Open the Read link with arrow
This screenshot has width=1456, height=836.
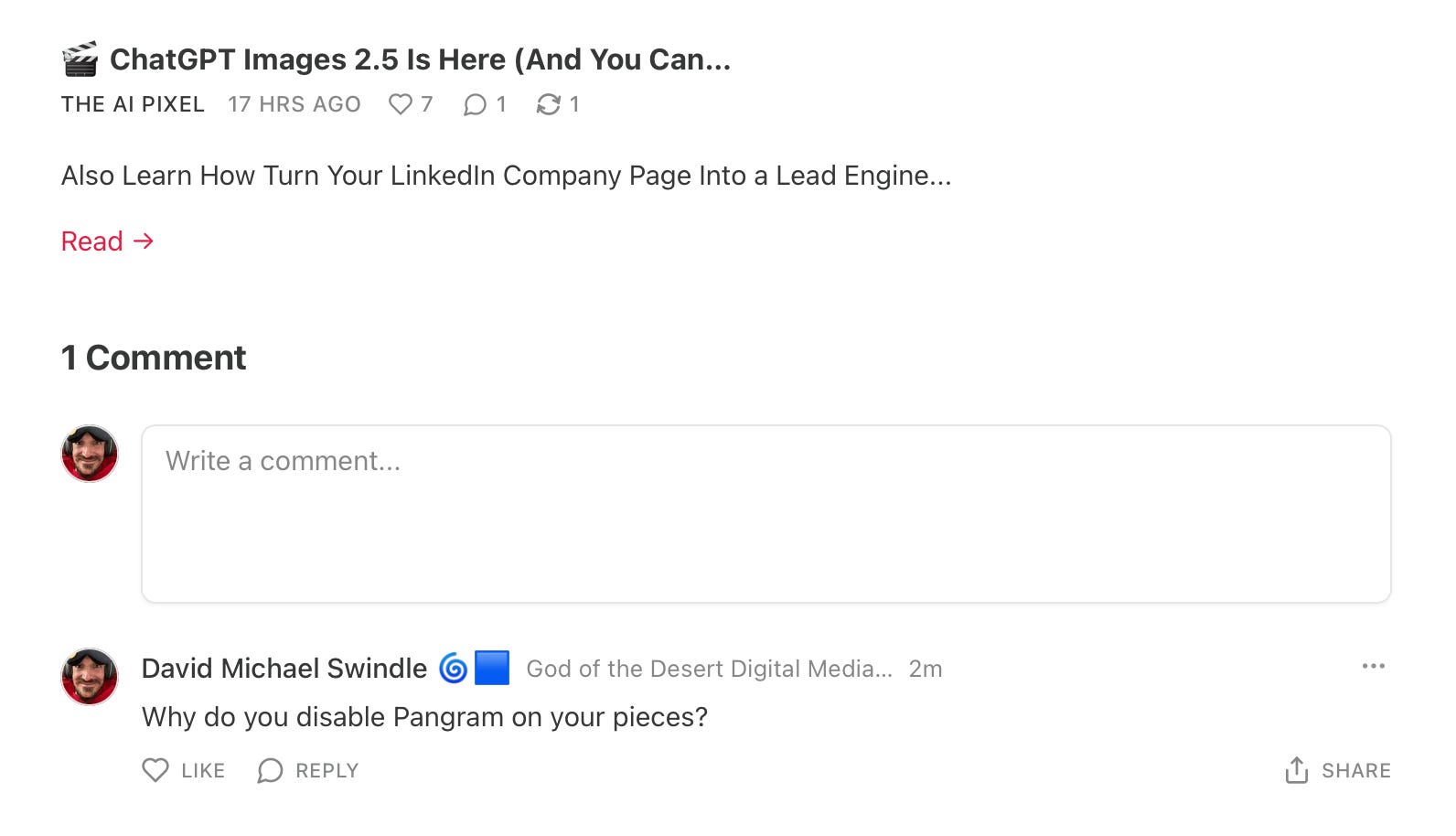point(107,241)
